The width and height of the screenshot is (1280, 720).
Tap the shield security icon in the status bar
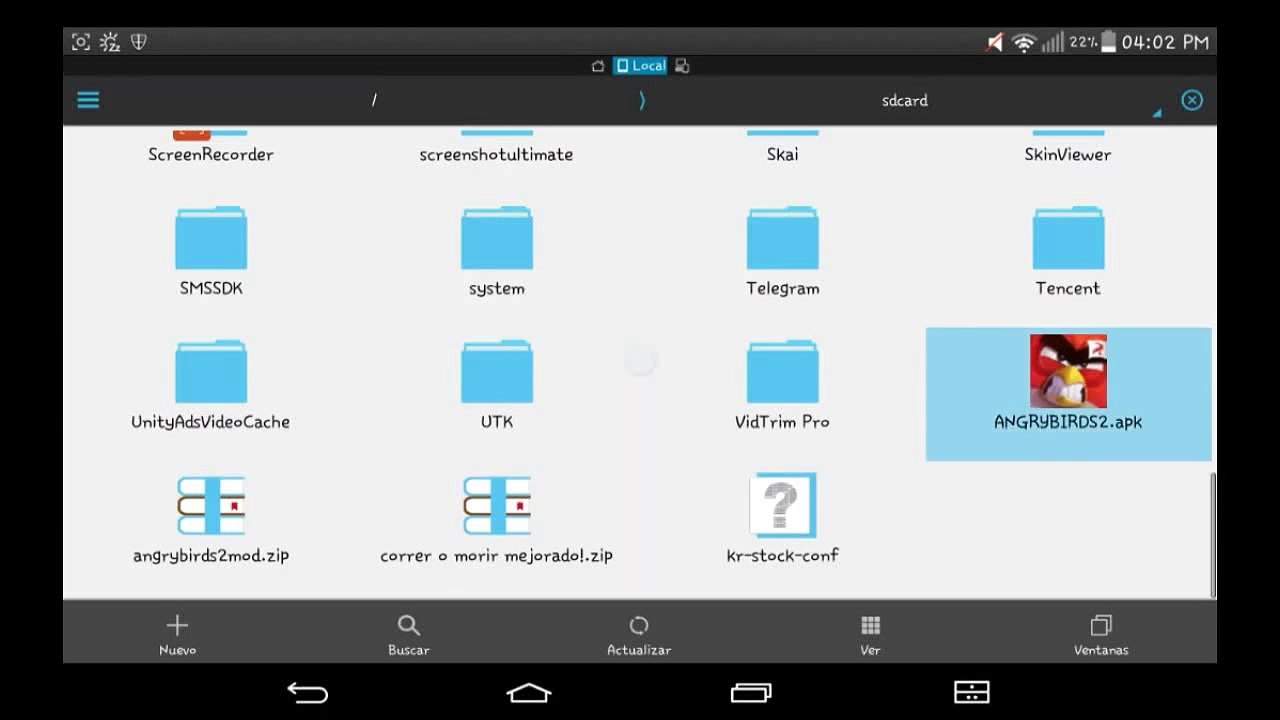tap(139, 42)
